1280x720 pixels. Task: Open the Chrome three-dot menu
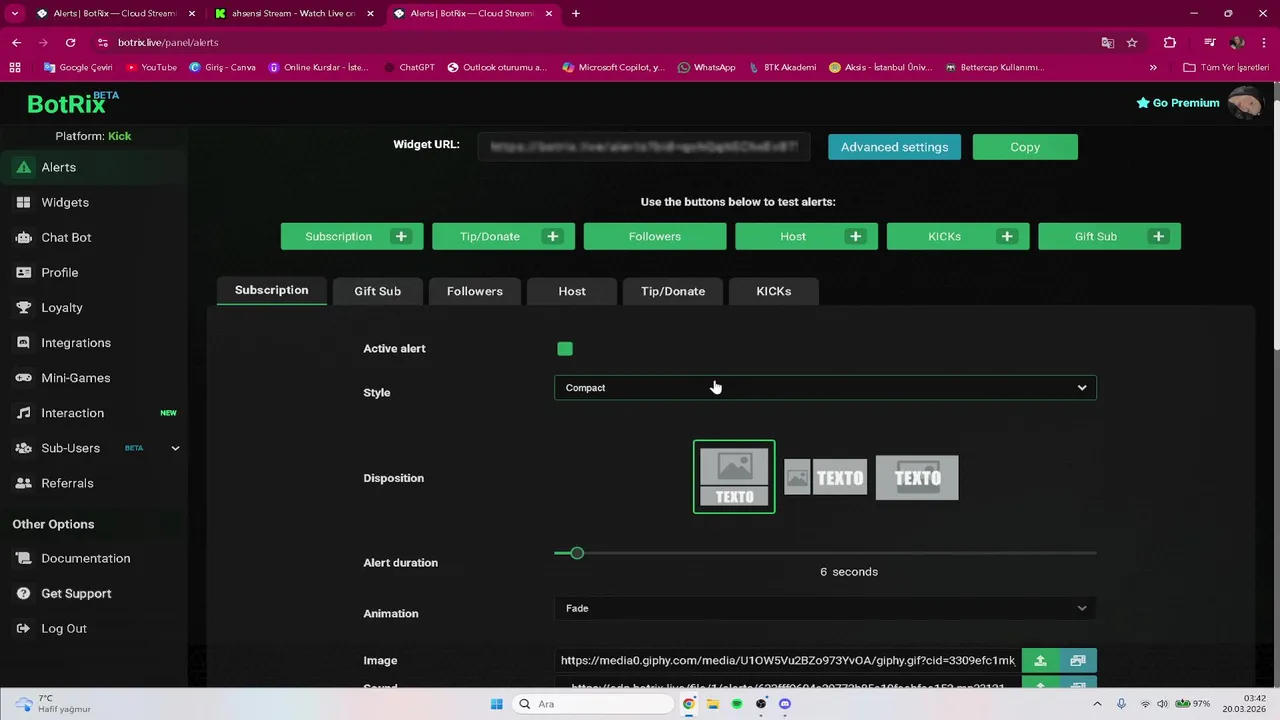click(1263, 42)
